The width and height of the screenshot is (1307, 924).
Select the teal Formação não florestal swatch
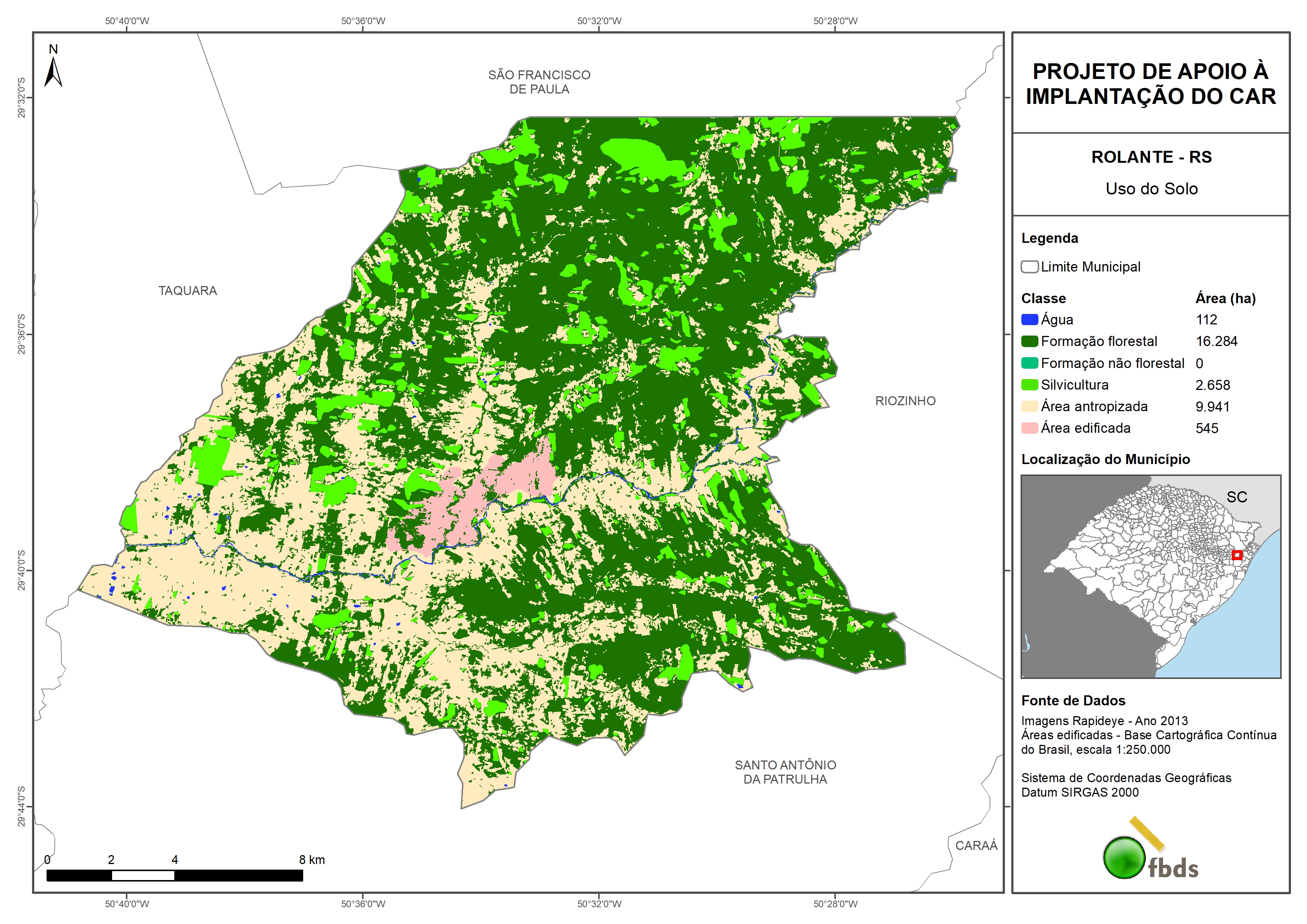point(1029,363)
